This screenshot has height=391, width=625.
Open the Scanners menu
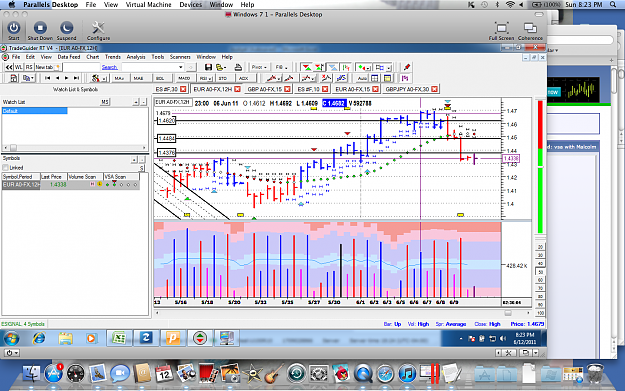click(180, 57)
